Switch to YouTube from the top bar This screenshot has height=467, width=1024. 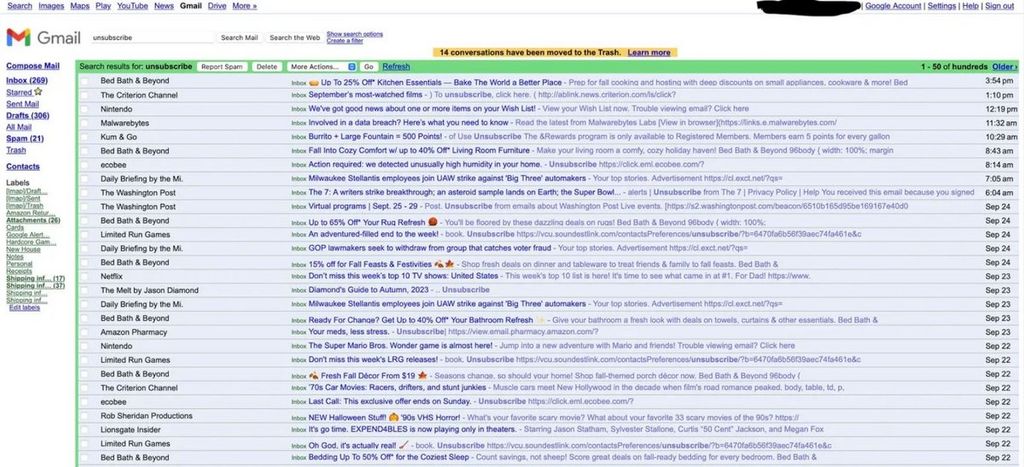point(132,6)
